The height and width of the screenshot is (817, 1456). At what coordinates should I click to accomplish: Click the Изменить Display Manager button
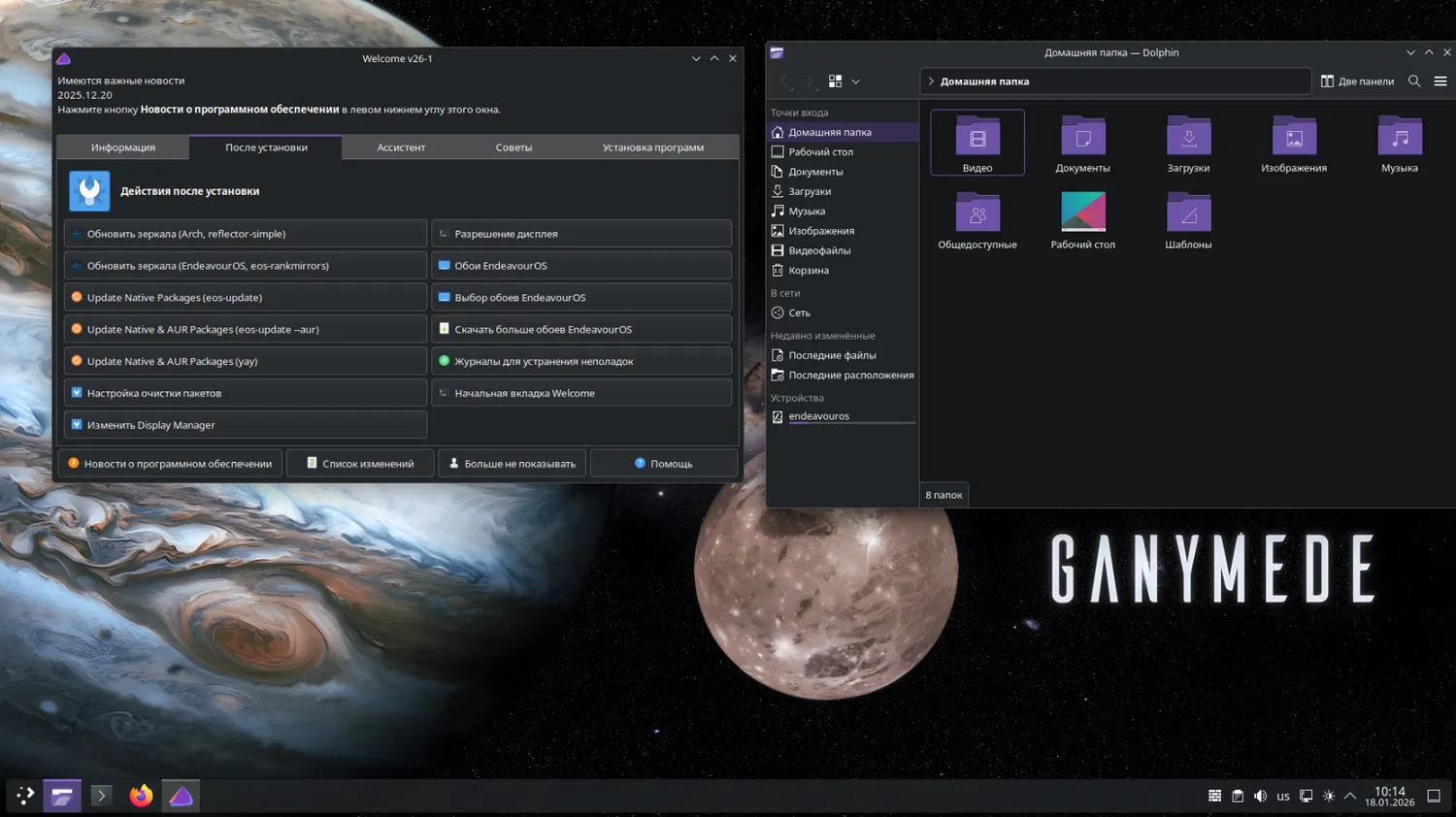click(x=246, y=425)
